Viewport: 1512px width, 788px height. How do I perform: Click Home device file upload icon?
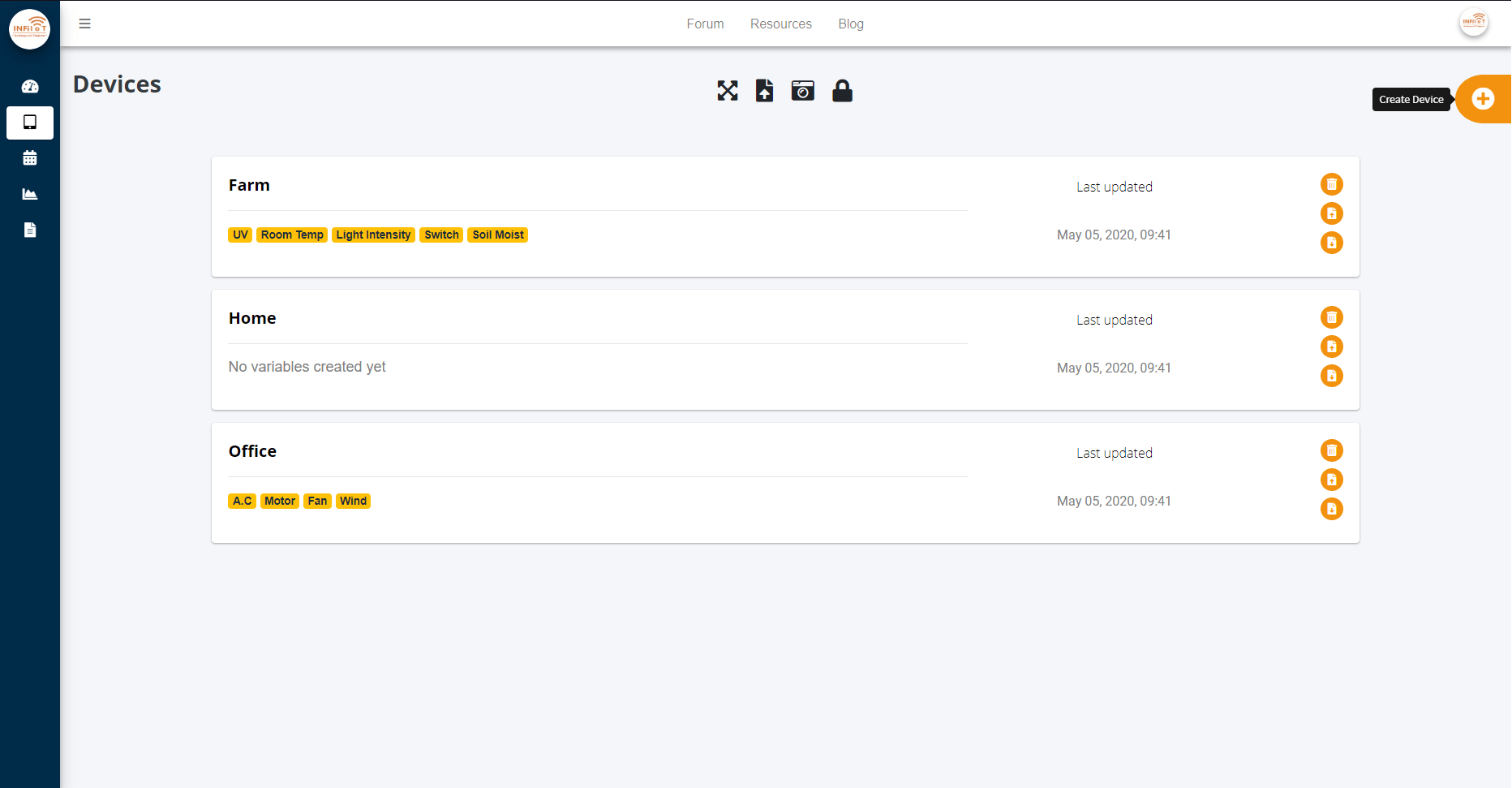coord(1332,347)
